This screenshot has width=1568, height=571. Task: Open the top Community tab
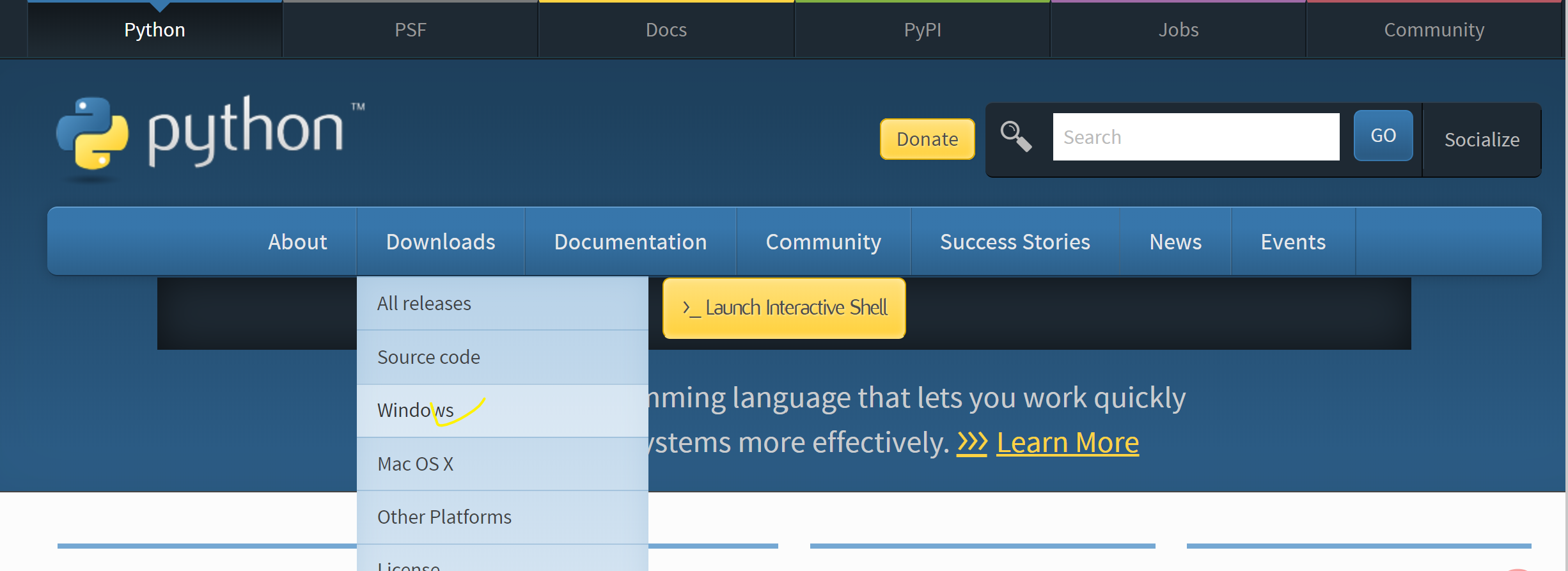pyautogui.click(x=1434, y=30)
